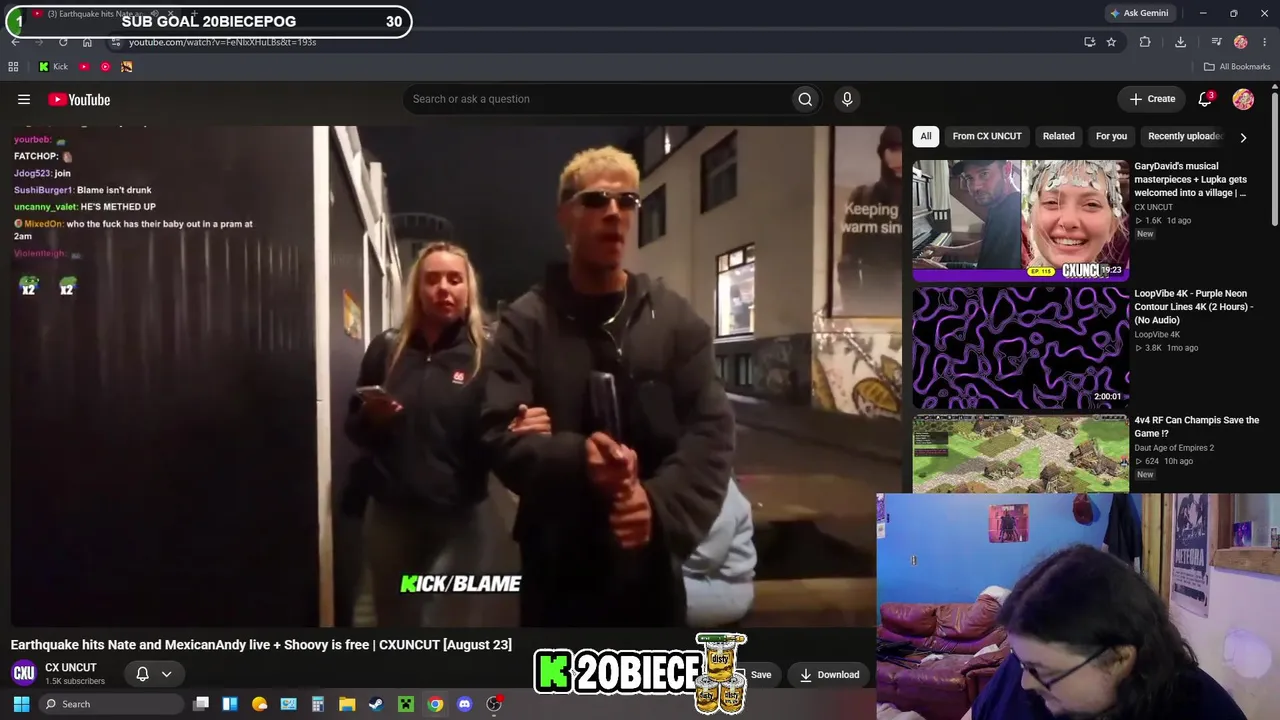The image size is (1280, 720).
Task: Open the 4v4 RF Champis video thumbnail
Action: [x=1020, y=455]
